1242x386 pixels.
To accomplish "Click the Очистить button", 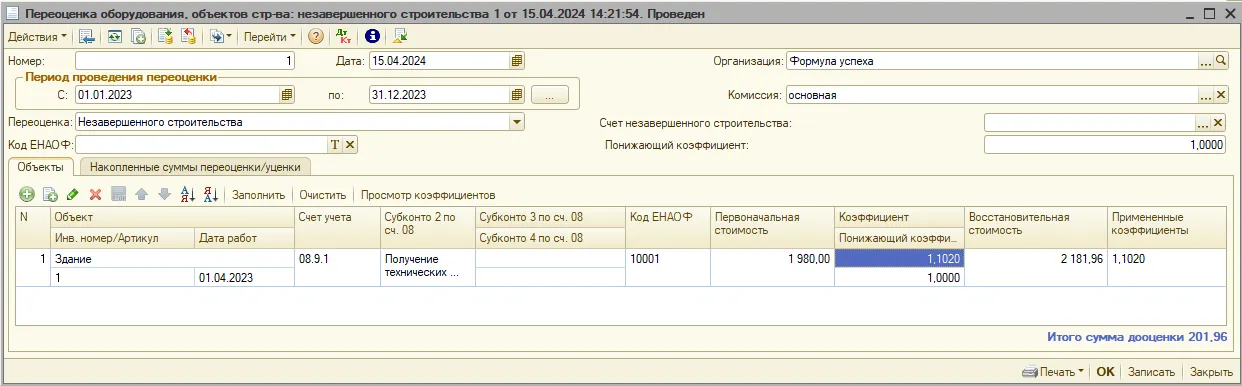I will click(323, 195).
